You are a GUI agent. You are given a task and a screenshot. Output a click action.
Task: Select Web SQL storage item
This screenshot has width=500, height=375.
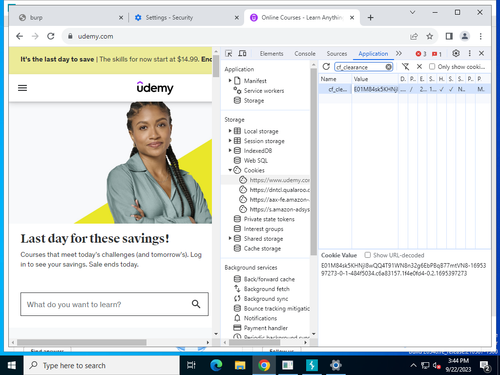(x=255, y=160)
